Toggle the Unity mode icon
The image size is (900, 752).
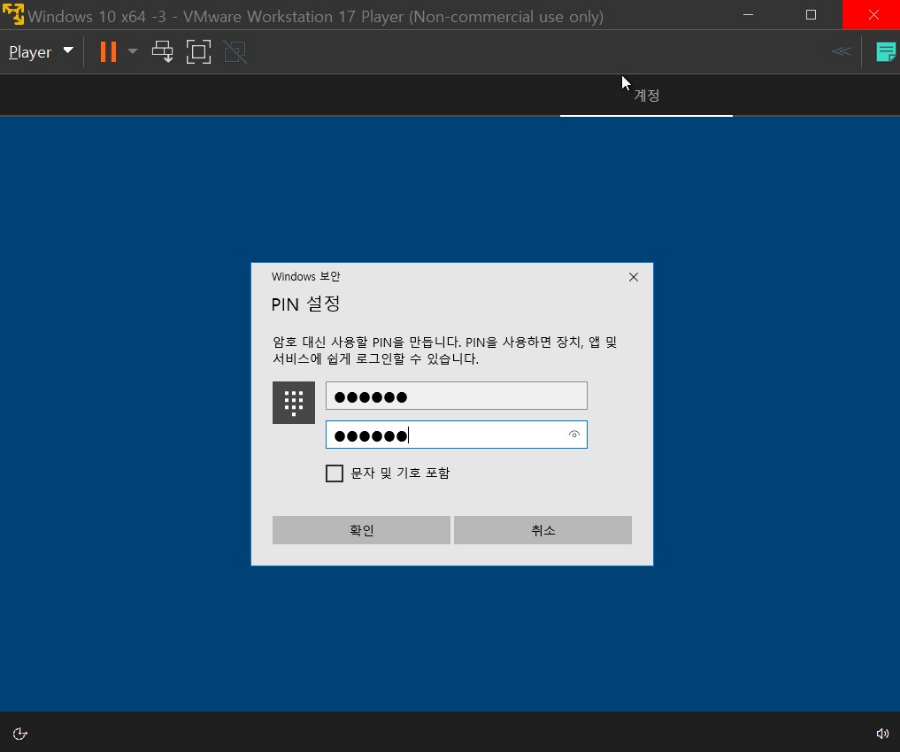coord(235,52)
